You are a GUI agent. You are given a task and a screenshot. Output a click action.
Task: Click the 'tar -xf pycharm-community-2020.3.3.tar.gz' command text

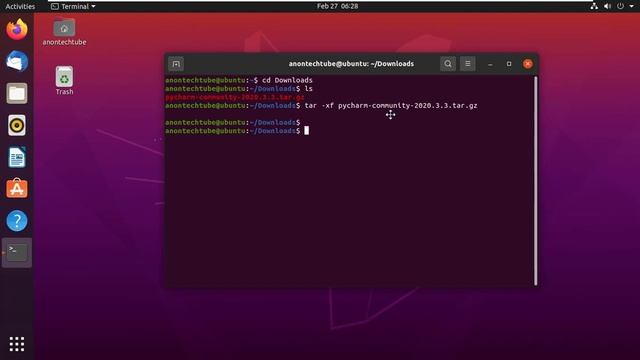(x=391, y=106)
